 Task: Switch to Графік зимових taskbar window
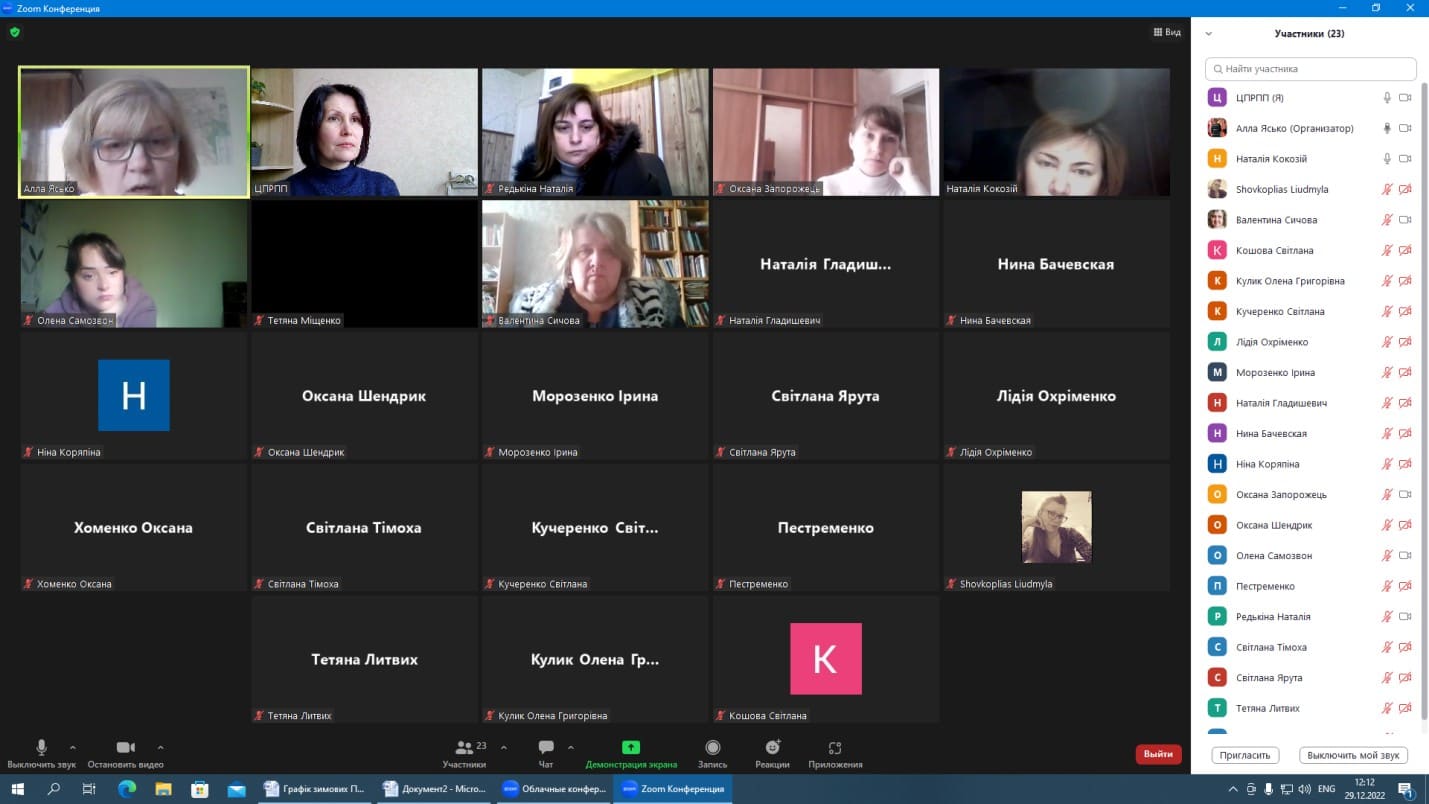point(314,789)
